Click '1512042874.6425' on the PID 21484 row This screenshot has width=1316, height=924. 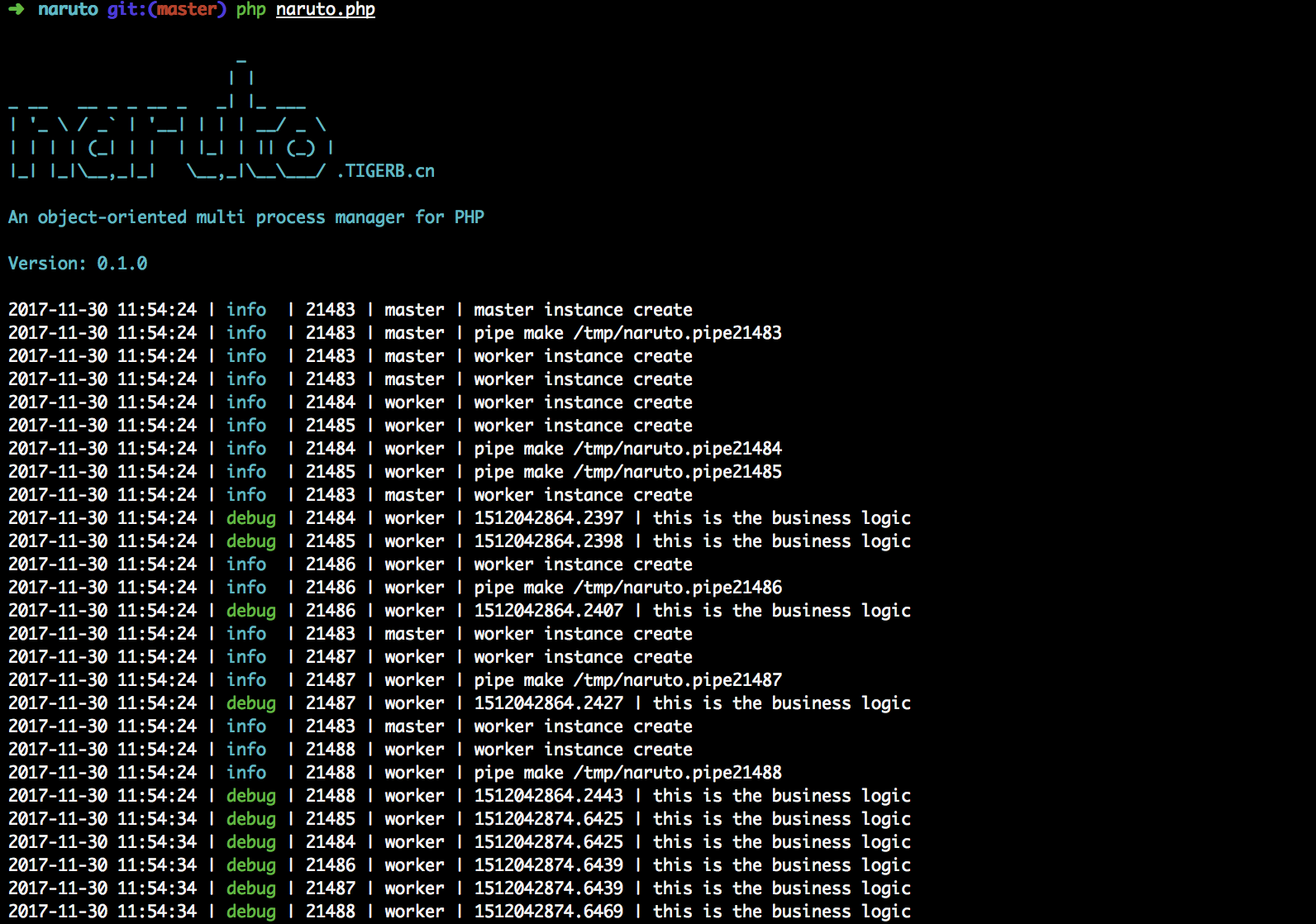point(549,842)
